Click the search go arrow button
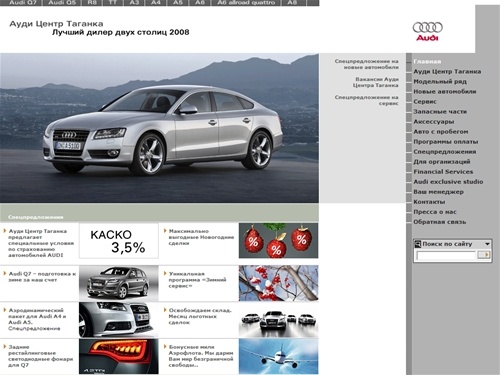500x375 pixels. (484, 255)
